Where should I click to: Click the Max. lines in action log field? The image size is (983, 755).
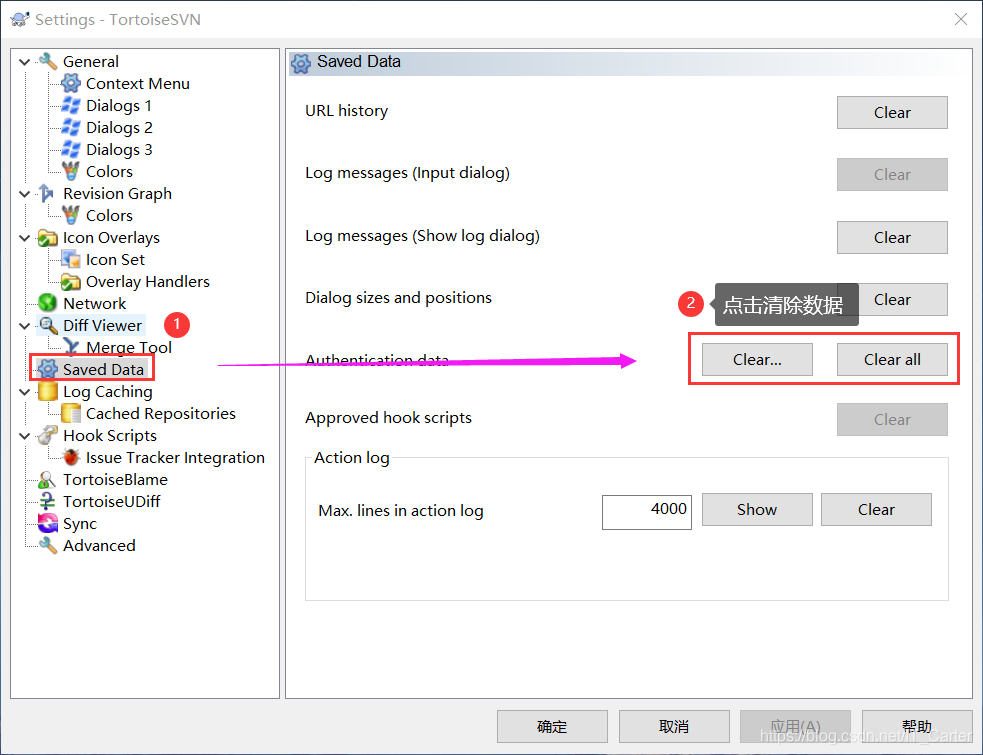[647, 512]
